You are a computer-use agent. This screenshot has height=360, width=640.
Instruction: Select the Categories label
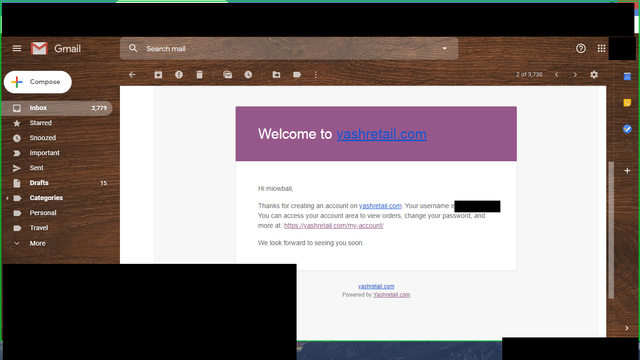click(46, 198)
